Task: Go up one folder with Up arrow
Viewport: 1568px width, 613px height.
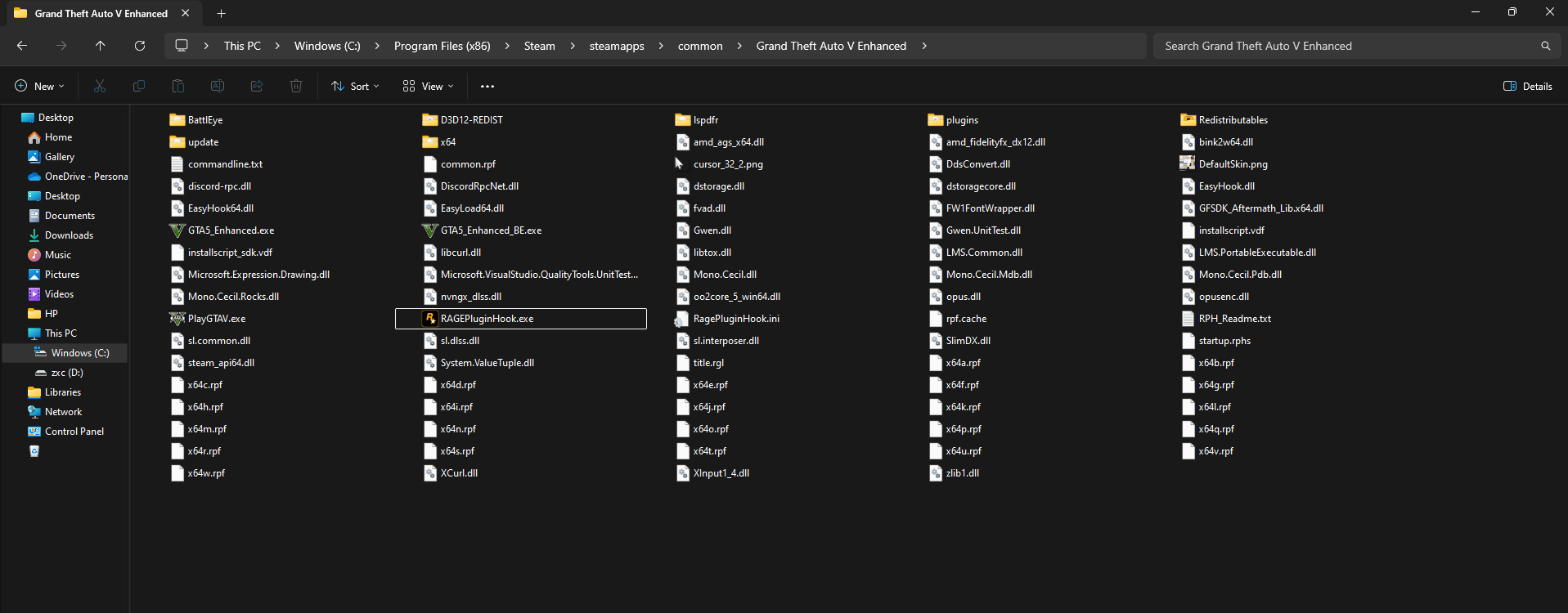Action: point(101,46)
